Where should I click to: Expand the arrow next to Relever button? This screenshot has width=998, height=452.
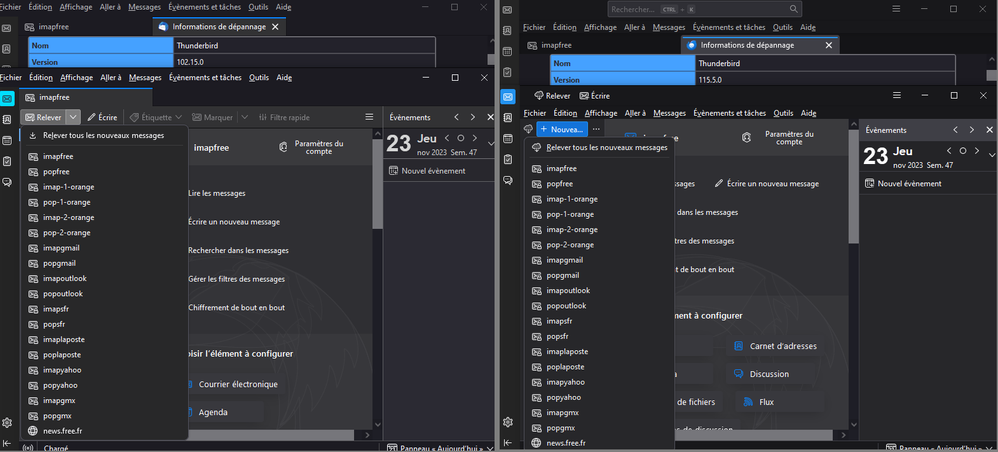click(73, 117)
